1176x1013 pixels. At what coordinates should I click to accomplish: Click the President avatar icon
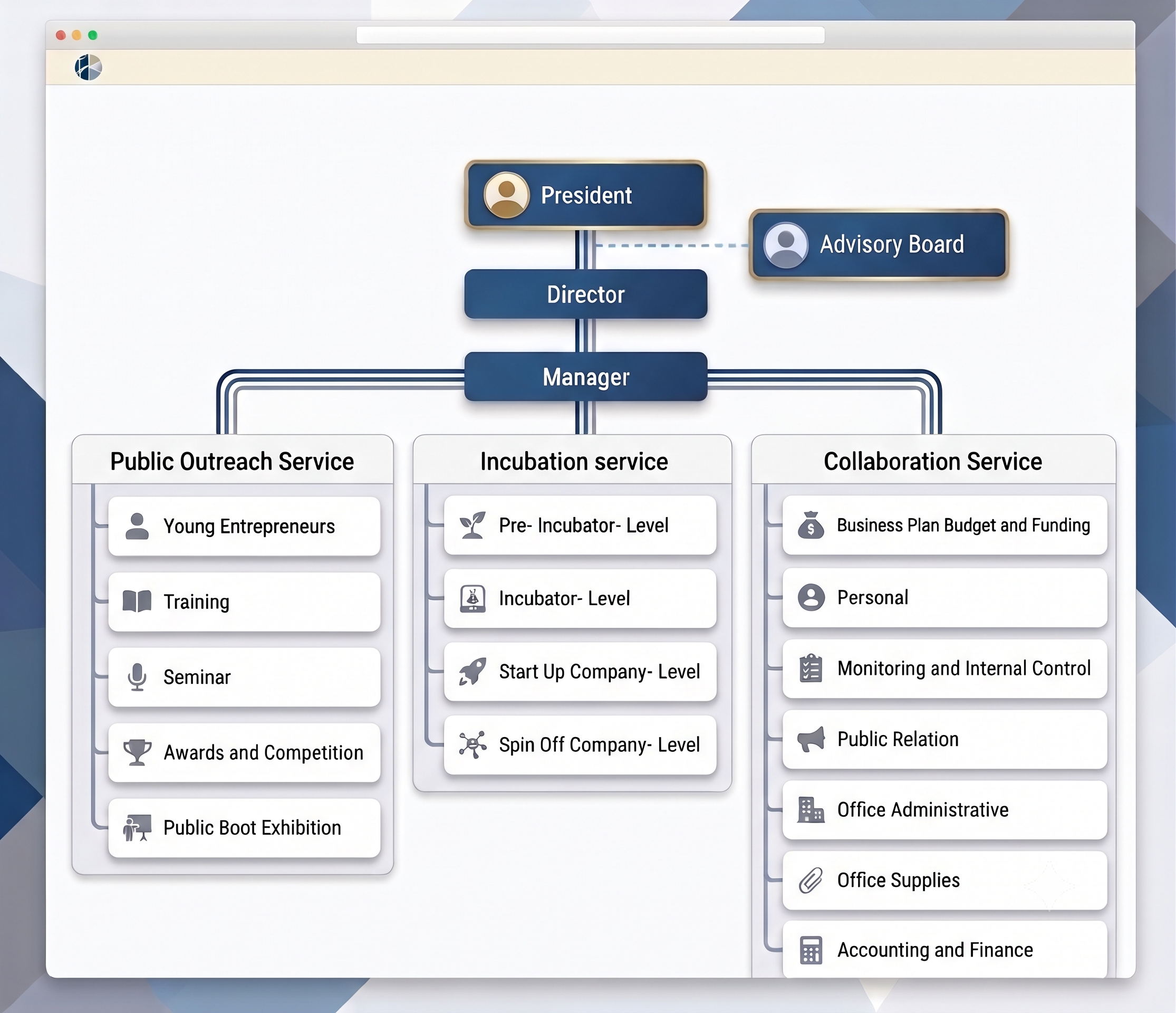point(506,195)
